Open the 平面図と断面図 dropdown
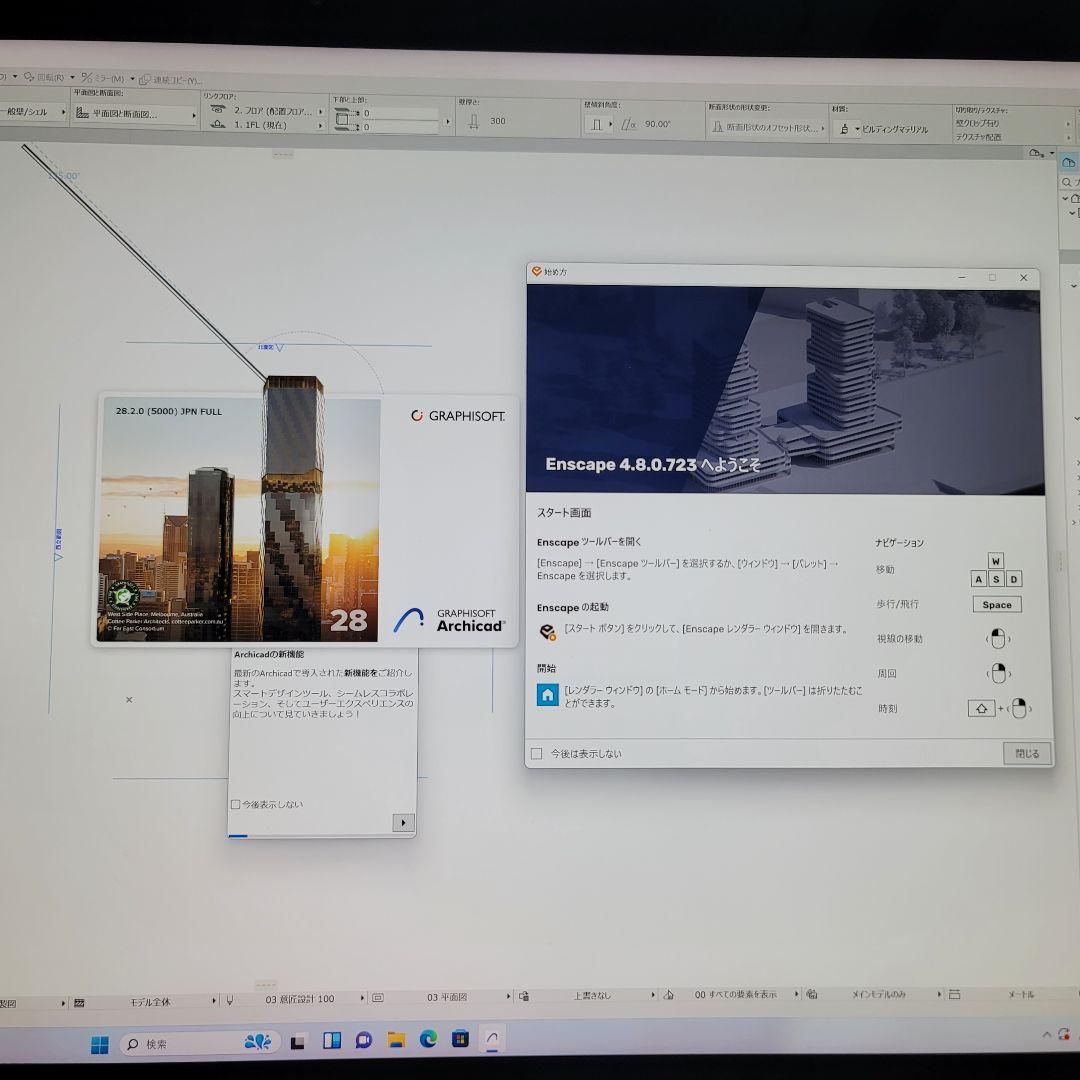1080x1080 pixels. [x=193, y=115]
